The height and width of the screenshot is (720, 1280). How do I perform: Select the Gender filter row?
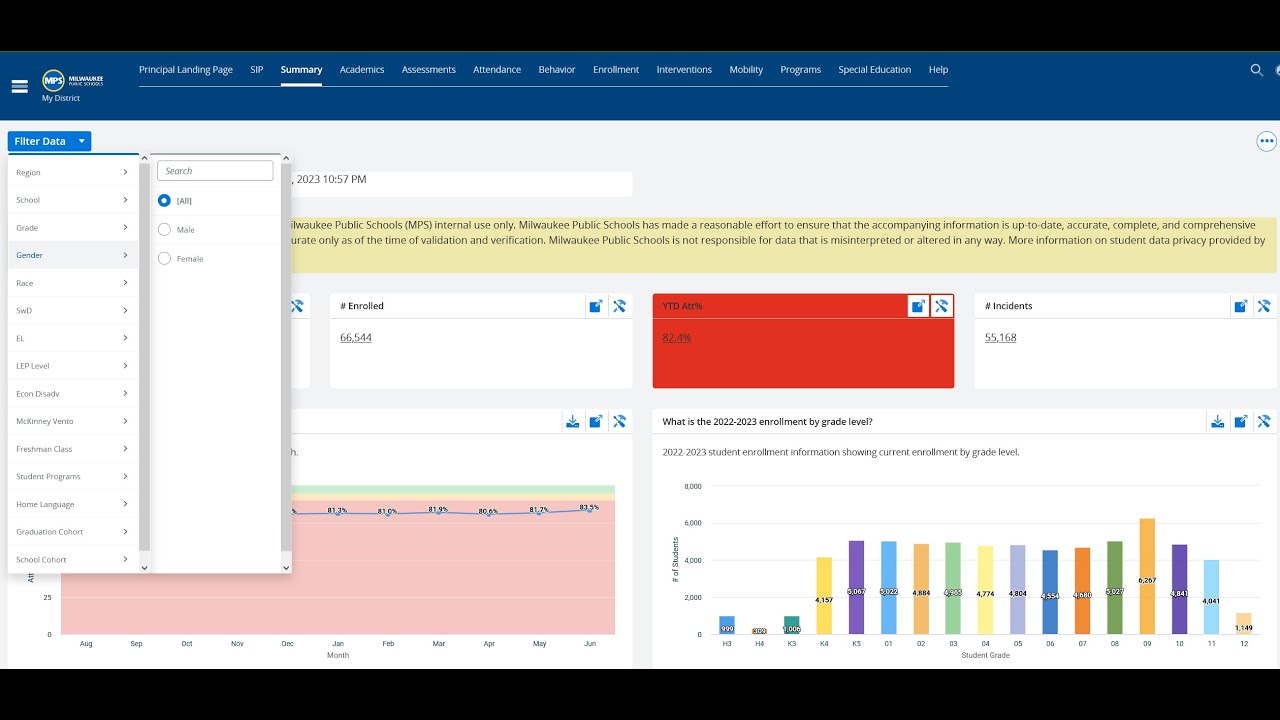coord(73,255)
